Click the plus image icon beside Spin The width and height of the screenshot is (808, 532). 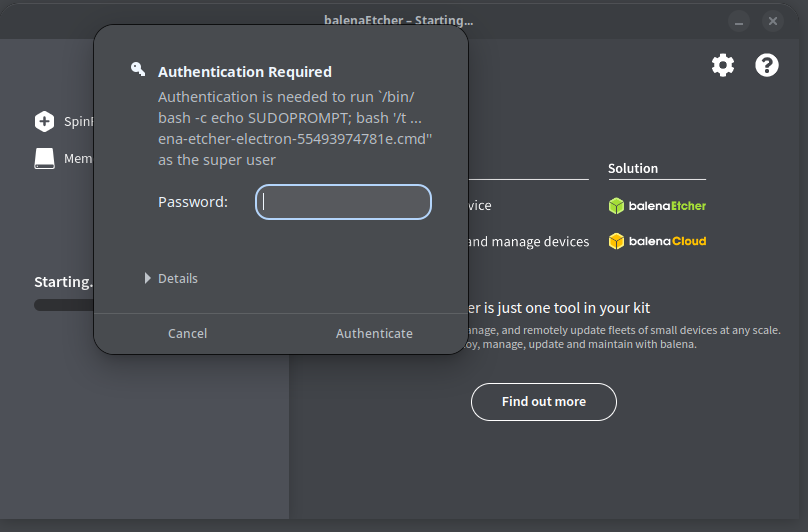point(44,122)
